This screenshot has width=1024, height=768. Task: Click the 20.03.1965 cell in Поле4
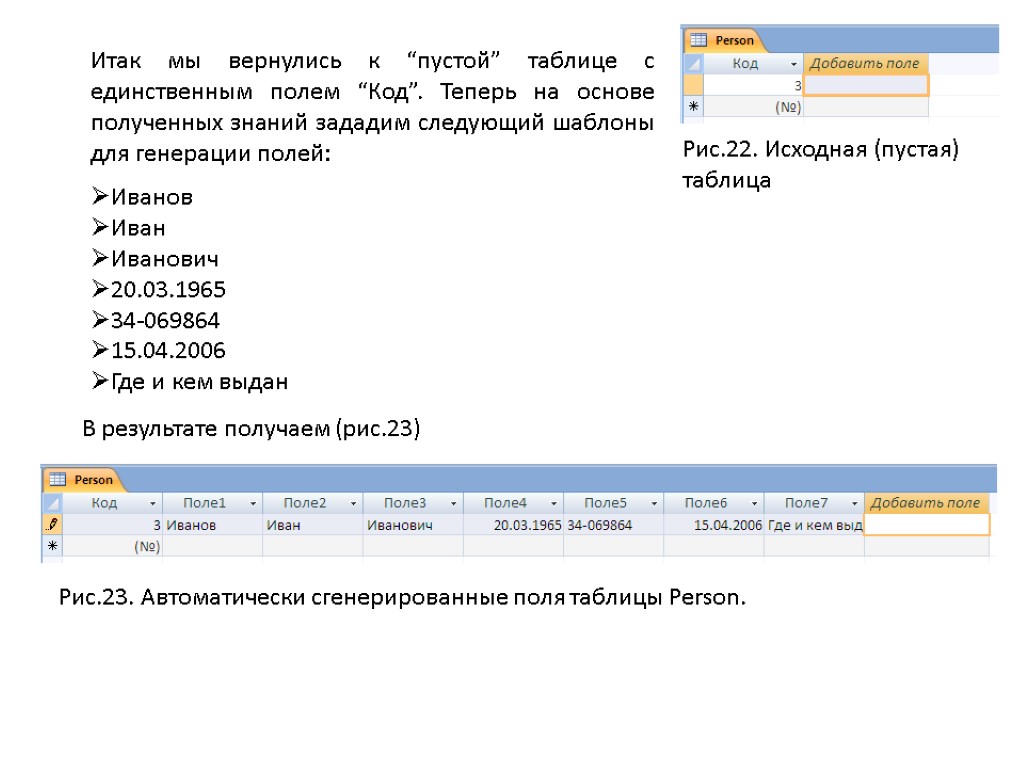click(513, 525)
